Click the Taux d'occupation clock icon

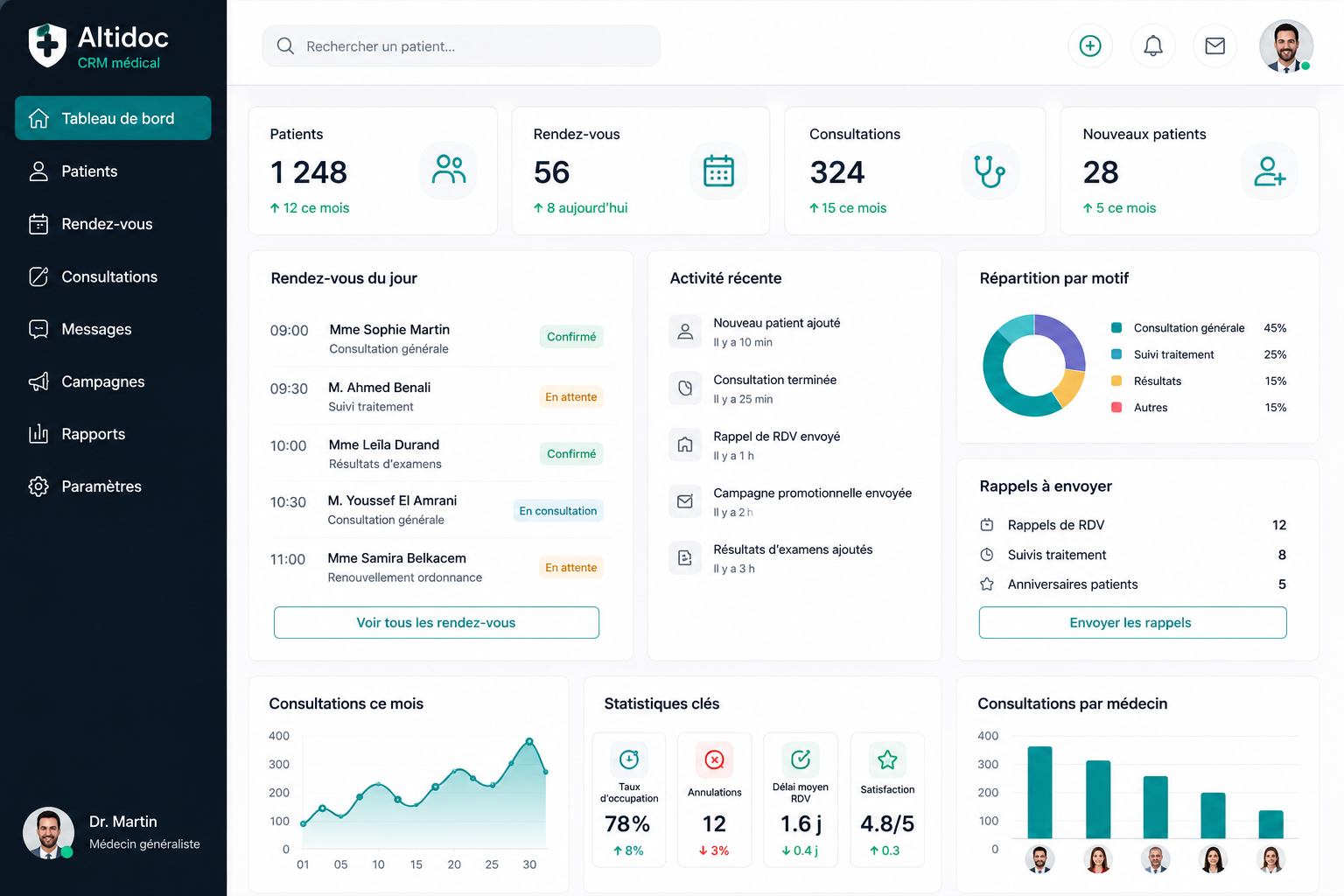coord(629,760)
